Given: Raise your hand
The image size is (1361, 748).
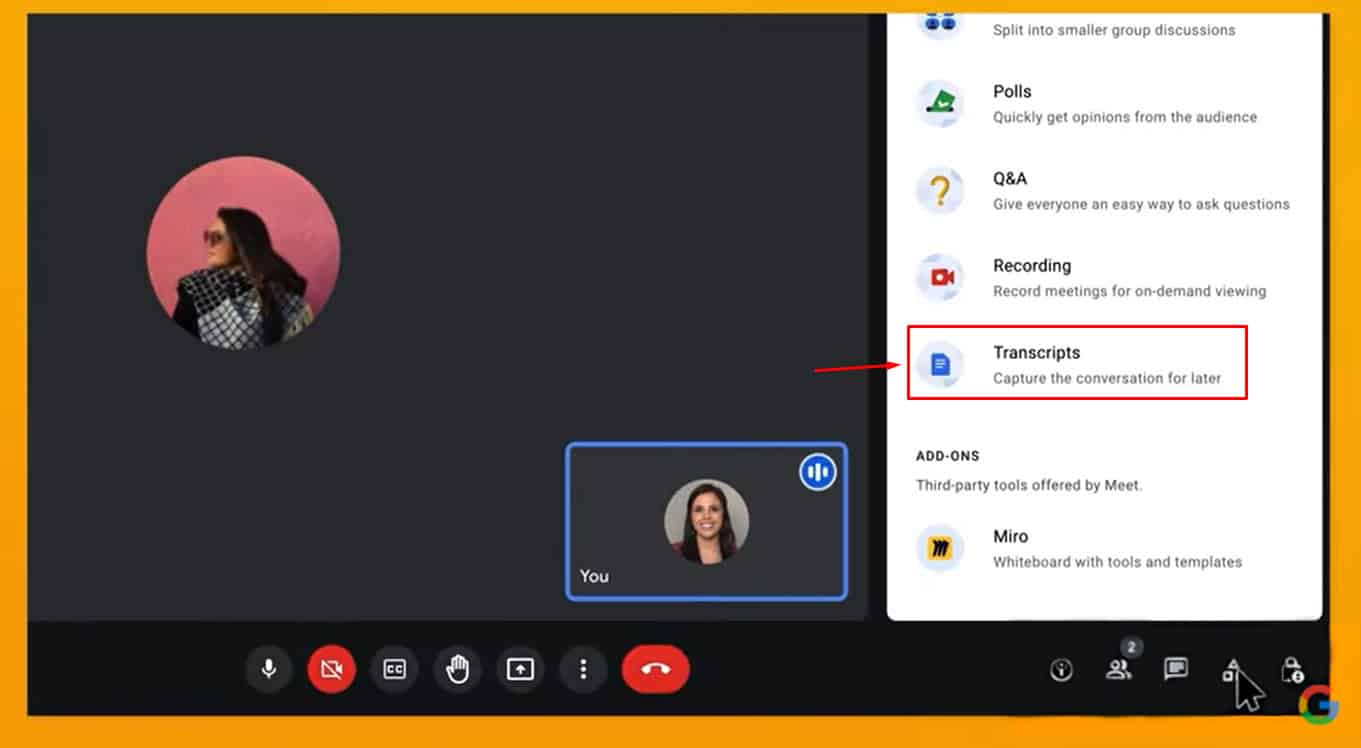Looking at the screenshot, I should point(457,670).
